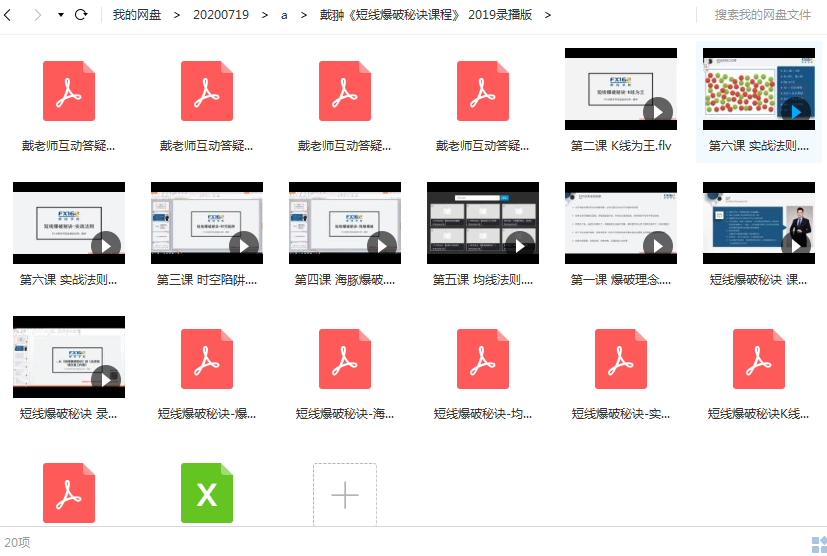Viewport: 827px width, 556px height.
Task: Select the 短线爆破秘诀K线... PDF icon
Action: tap(759, 359)
